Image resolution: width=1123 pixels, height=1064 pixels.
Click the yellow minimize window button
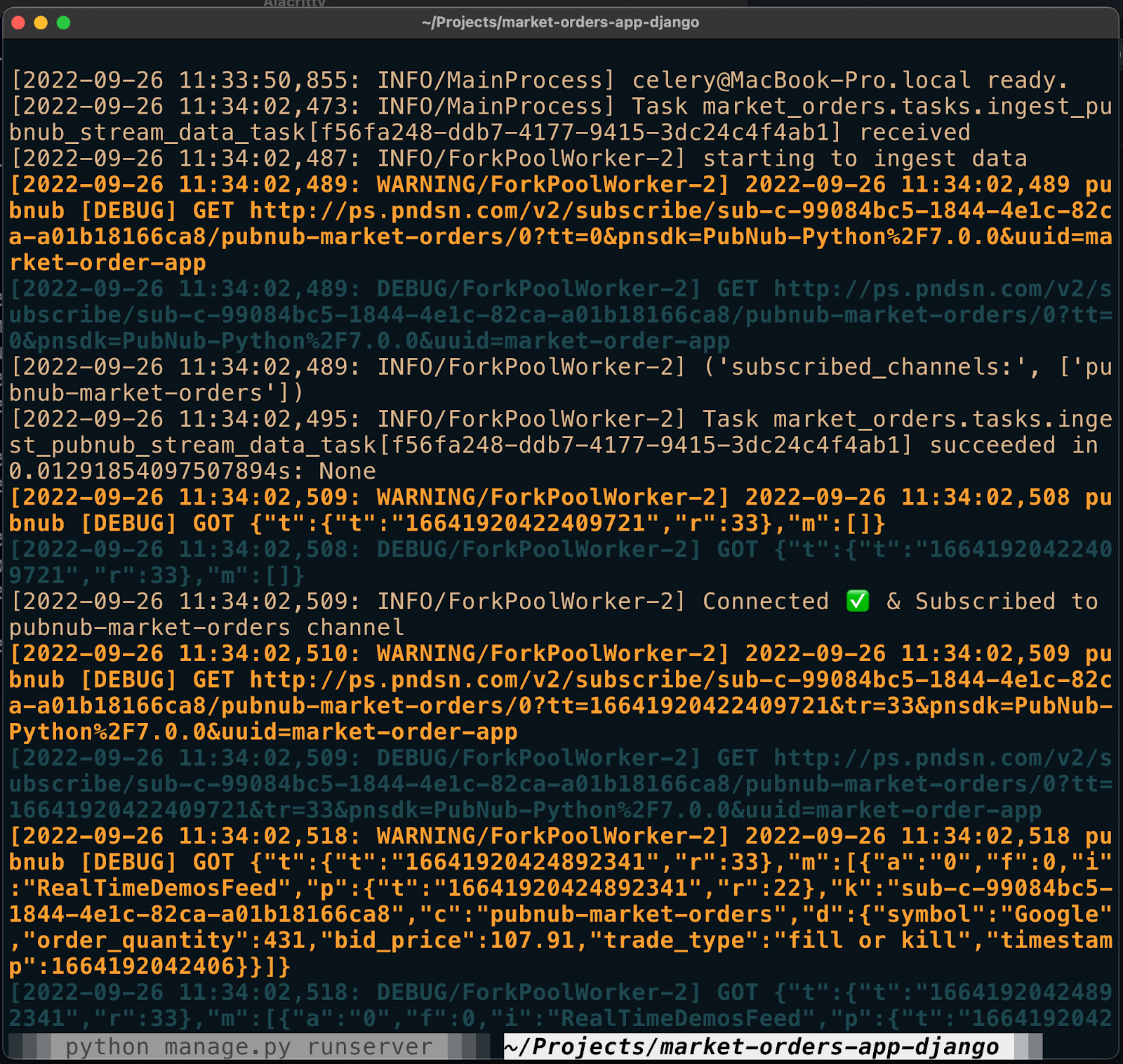pyautogui.click(x=41, y=22)
